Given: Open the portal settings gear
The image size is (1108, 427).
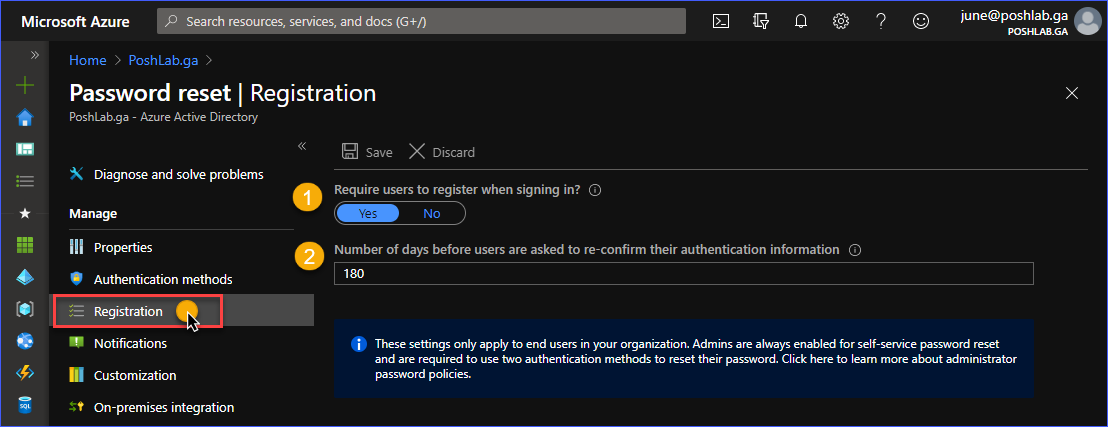Looking at the screenshot, I should [840, 21].
